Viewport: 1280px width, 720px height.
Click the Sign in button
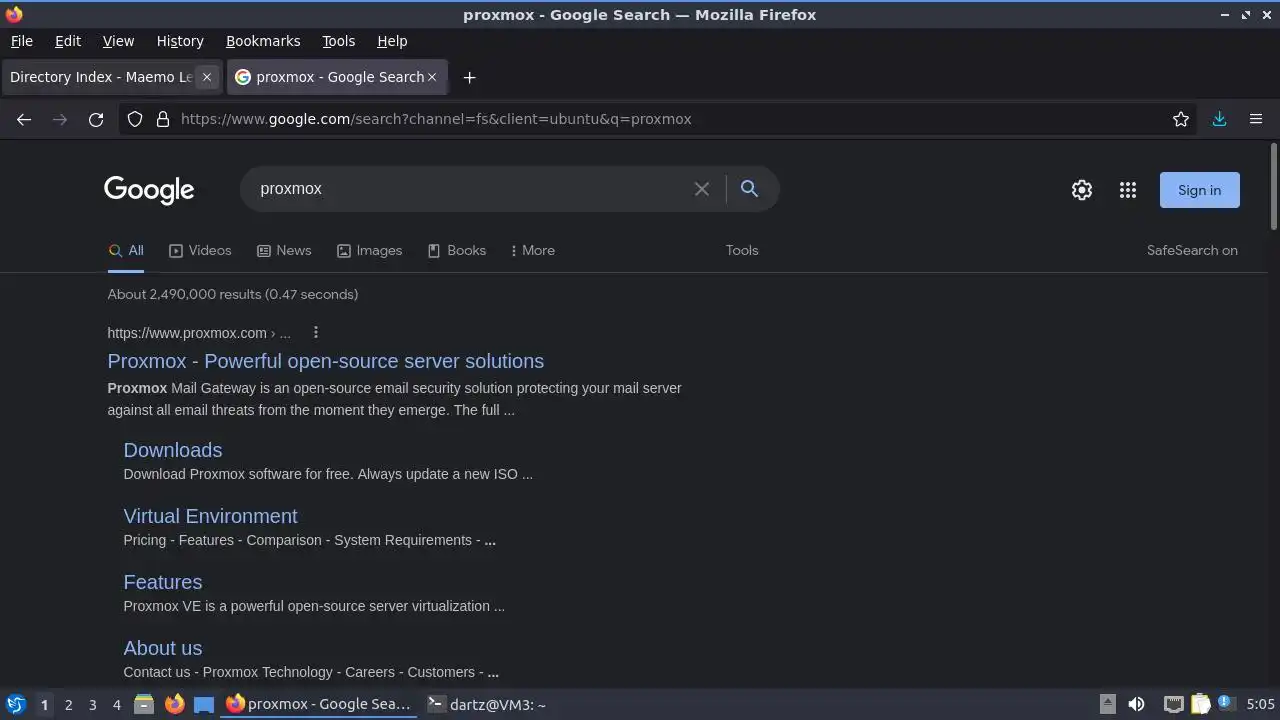(x=1199, y=190)
